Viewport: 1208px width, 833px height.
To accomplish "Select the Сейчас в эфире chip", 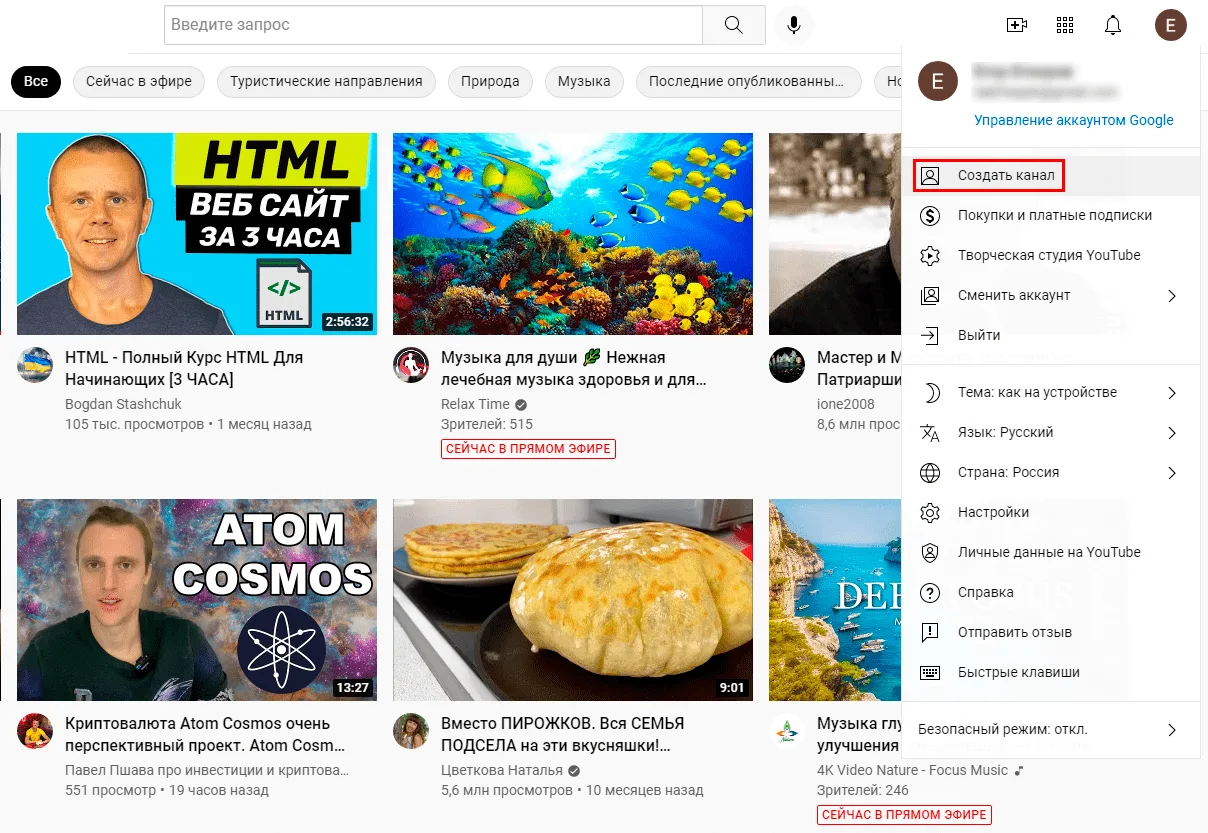I will pos(139,81).
